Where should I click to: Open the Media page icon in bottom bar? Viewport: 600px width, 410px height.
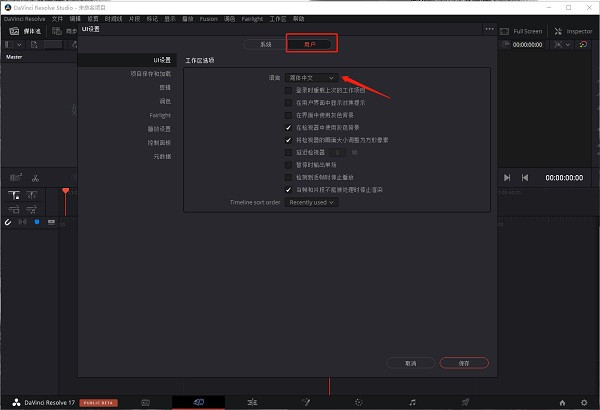(x=145, y=401)
